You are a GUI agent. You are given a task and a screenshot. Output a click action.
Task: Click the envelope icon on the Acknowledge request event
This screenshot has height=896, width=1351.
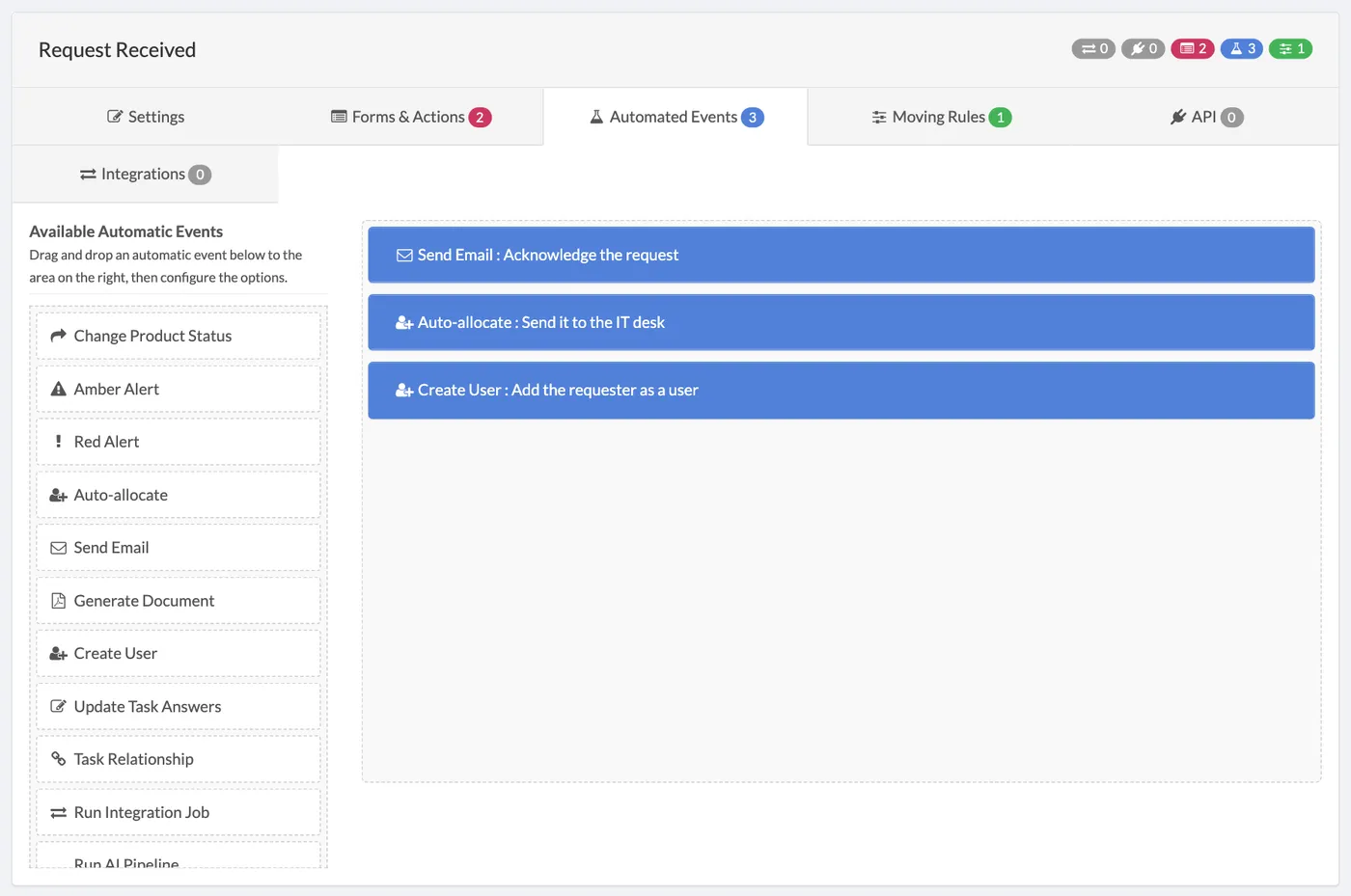(404, 256)
